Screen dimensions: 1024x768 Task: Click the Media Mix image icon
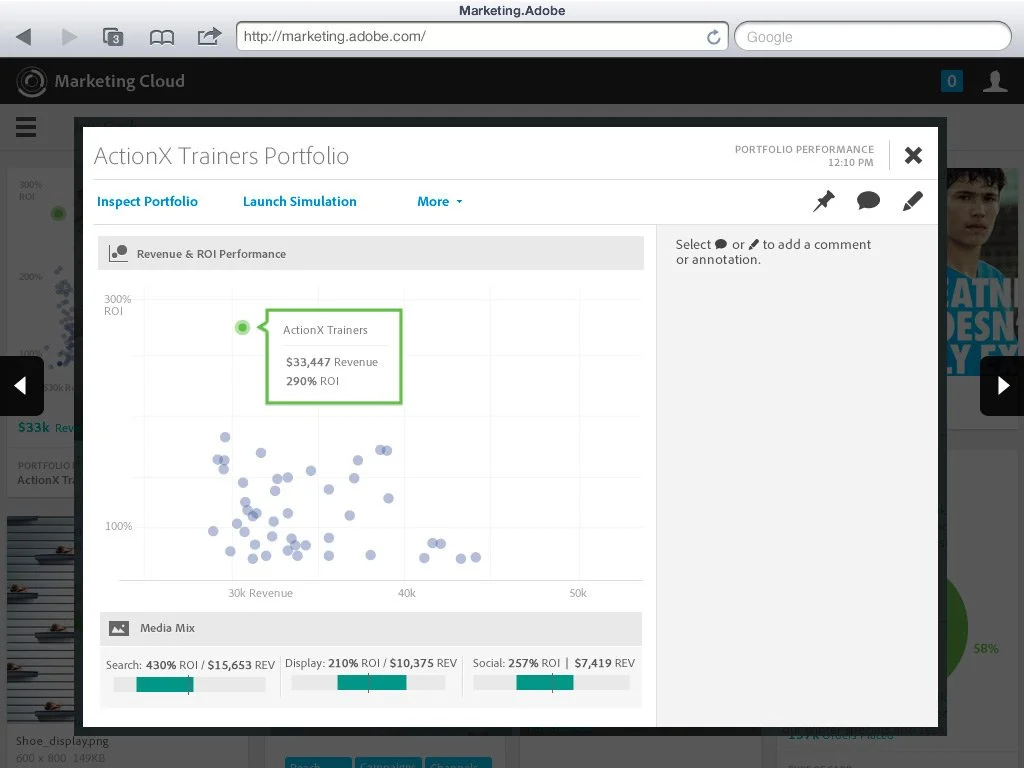coord(119,628)
